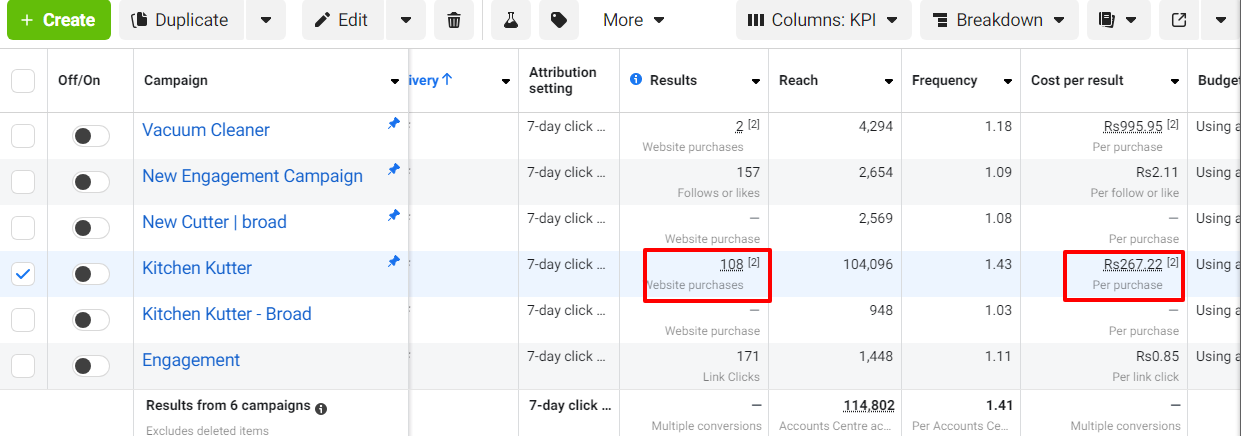Open the reports icon dropdown
The width and height of the screenshot is (1241, 436).
[x=1117, y=20]
